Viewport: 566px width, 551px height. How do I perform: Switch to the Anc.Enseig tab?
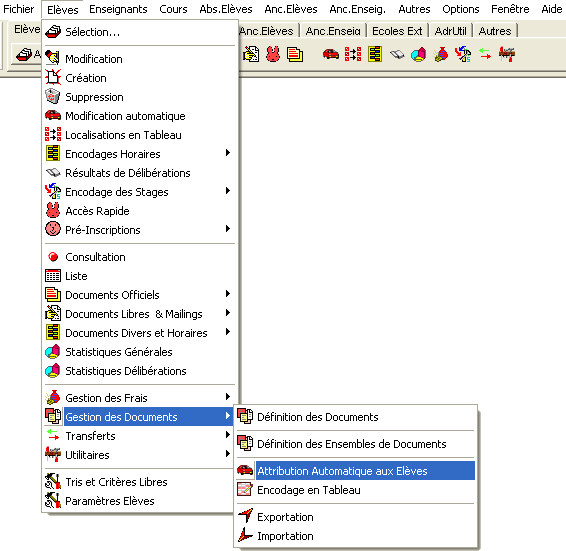(x=333, y=31)
